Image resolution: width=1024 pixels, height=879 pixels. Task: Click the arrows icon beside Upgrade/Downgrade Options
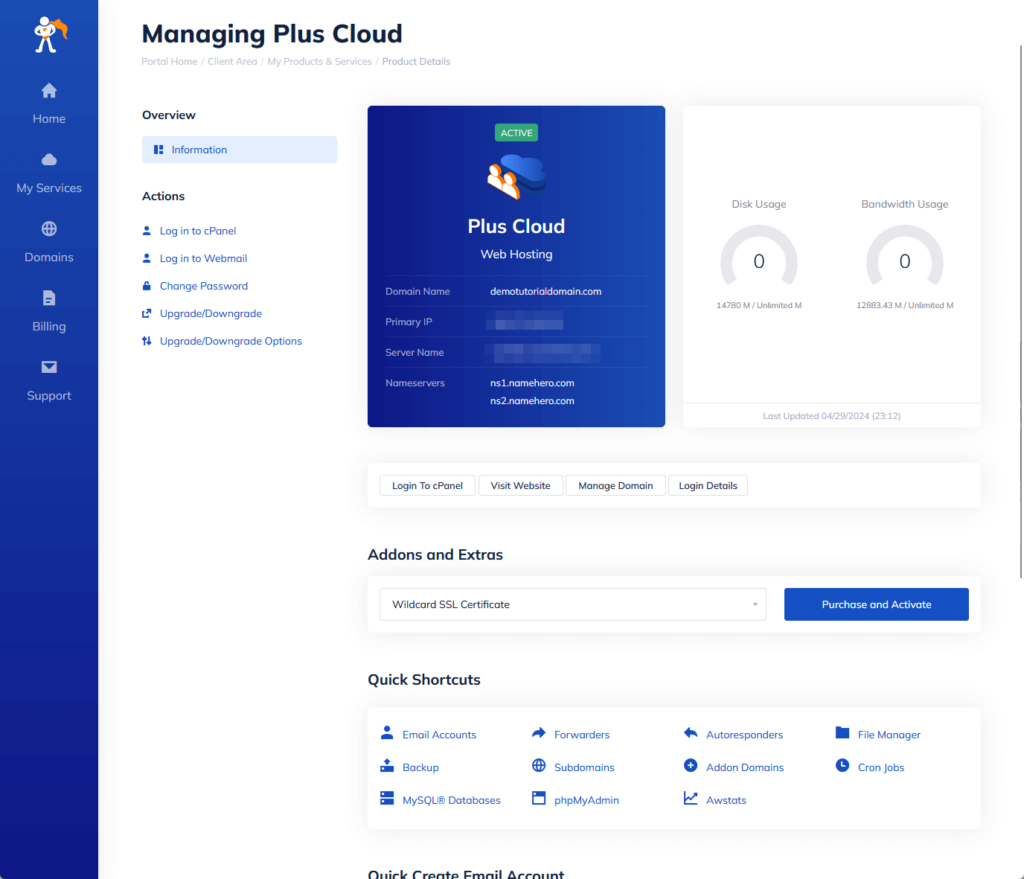point(146,341)
